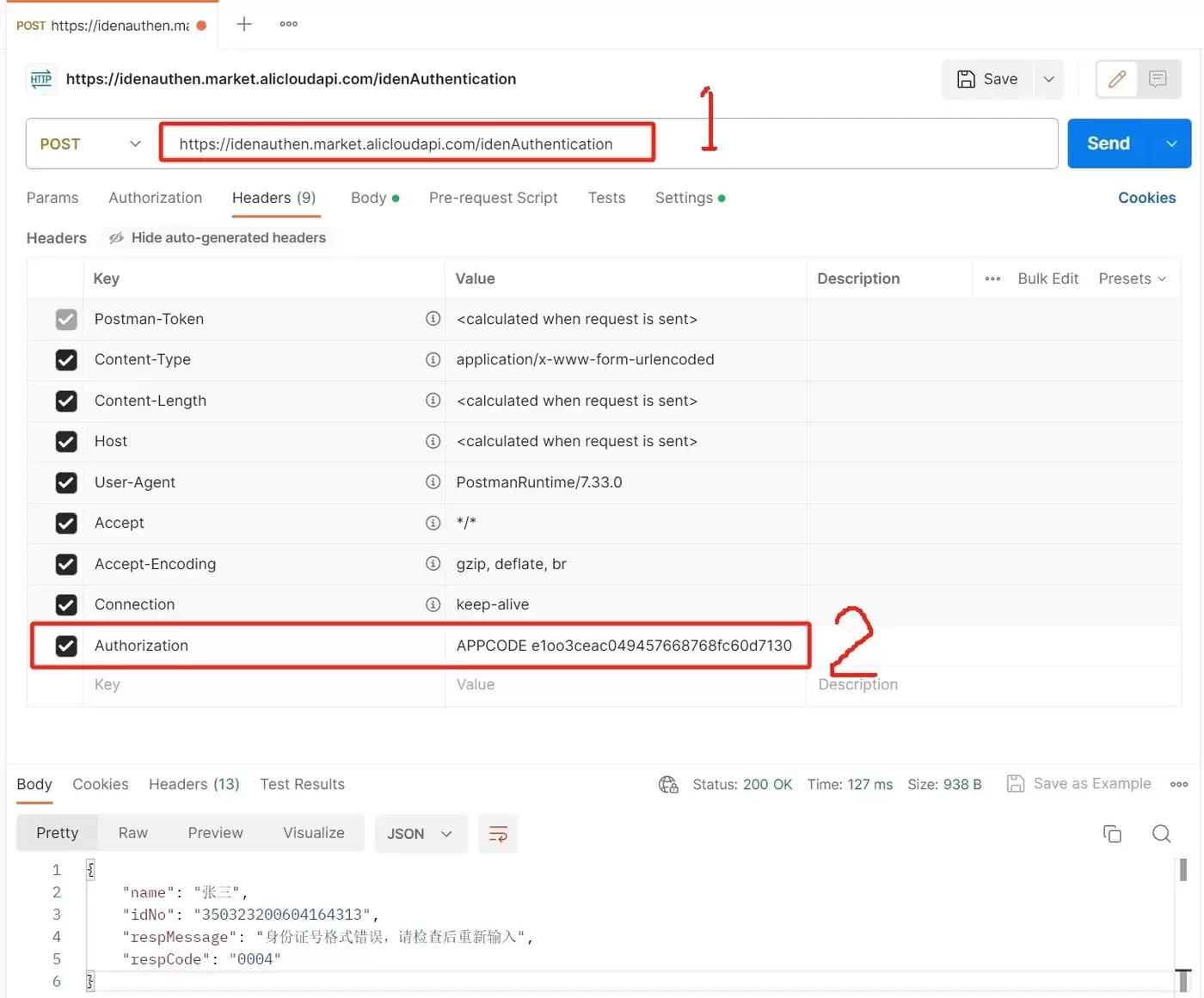The width and height of the screenshot is (1204, 998).
Task: Open the Cookies link
Action: click(x=1146, y=198)
